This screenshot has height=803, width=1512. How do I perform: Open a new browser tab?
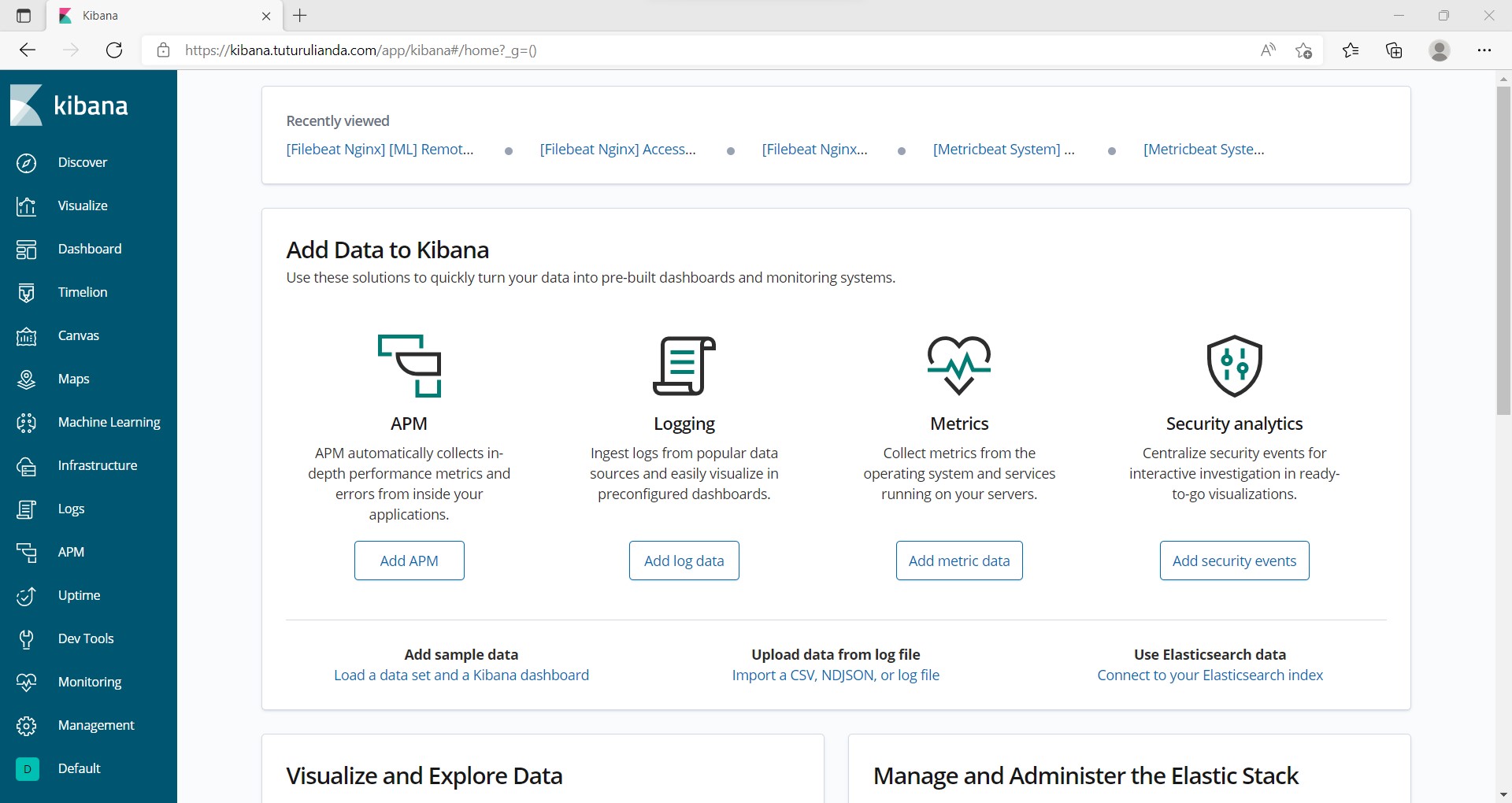pyautogui.click(x=300, y=16)
